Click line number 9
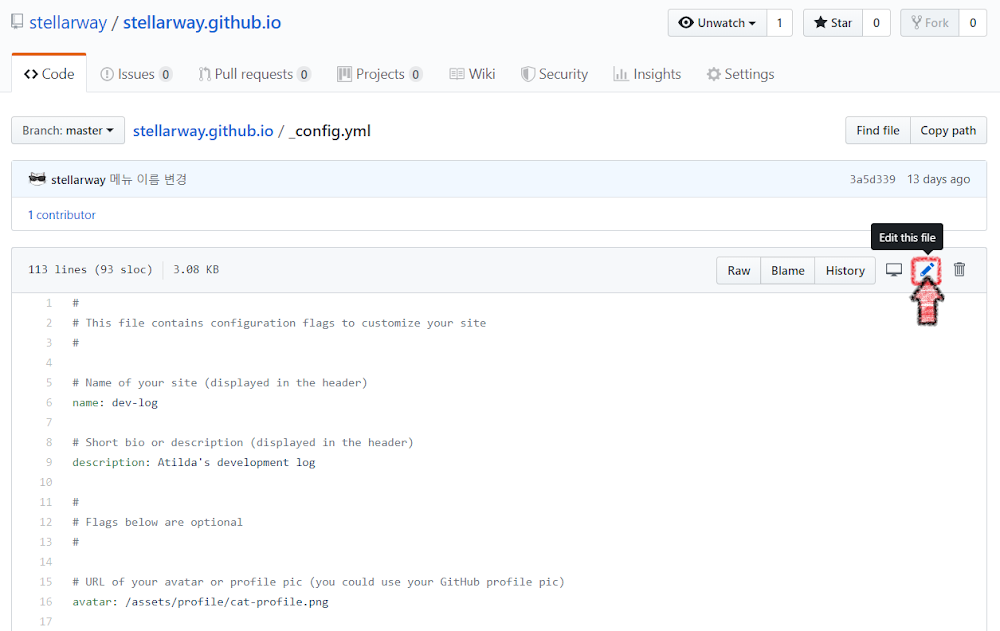The width and height of the screenshot is (1000, 631). point(49,462)
